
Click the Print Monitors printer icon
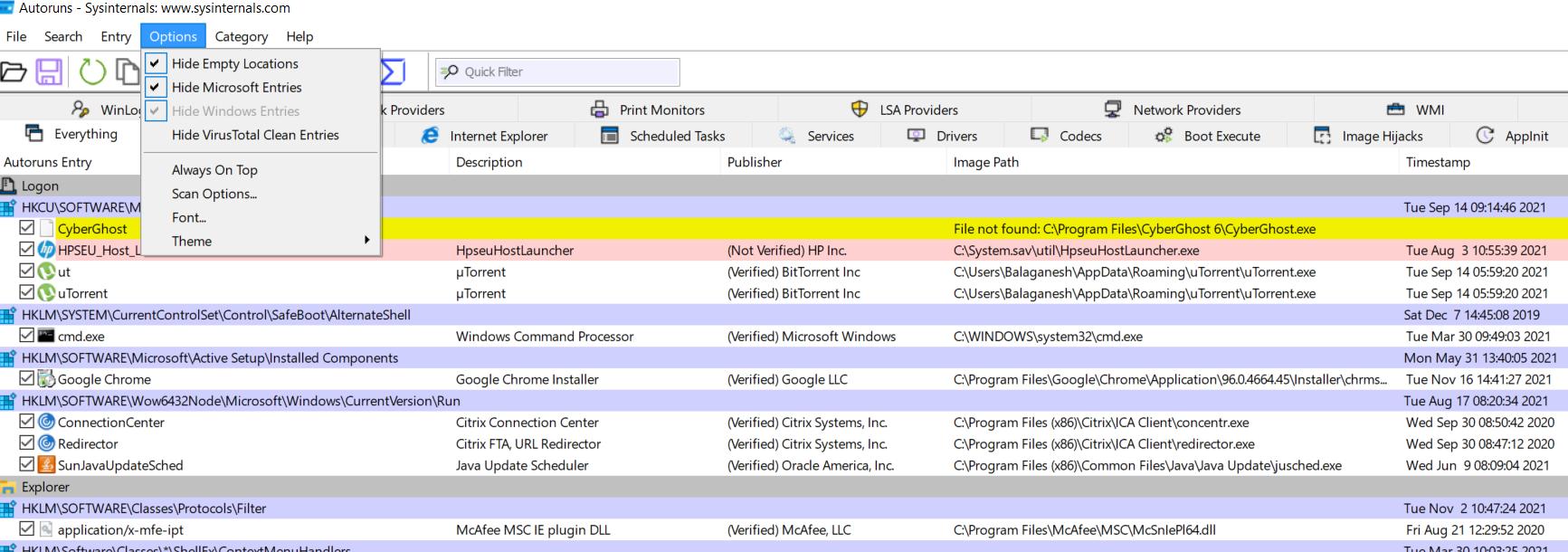click(600, 109)
